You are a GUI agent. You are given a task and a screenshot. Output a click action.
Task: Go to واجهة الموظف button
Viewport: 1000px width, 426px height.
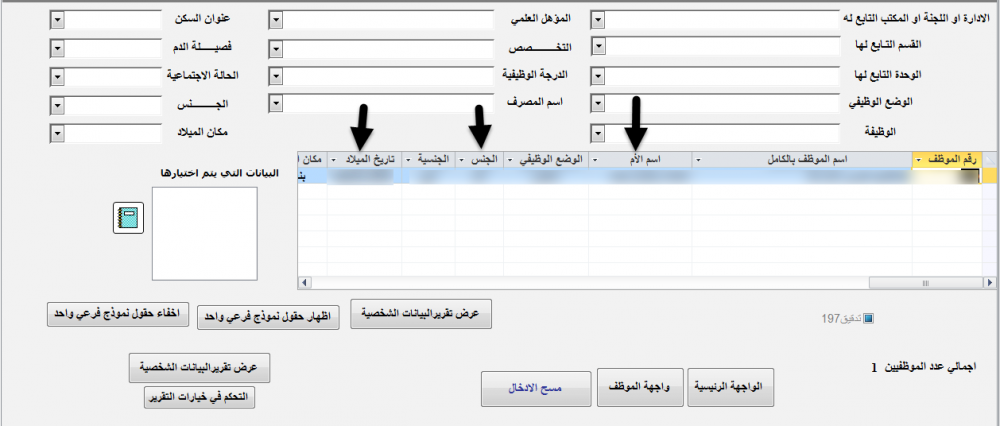coord(640,388)
